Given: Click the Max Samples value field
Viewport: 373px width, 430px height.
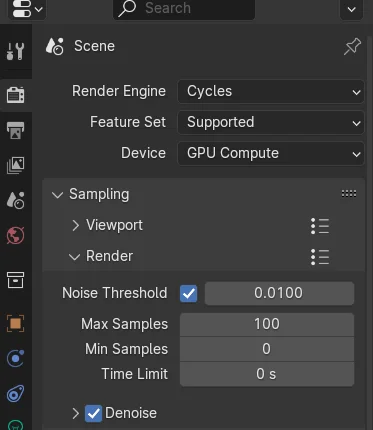Looking at the screenshot, I should tap(267, 324).
